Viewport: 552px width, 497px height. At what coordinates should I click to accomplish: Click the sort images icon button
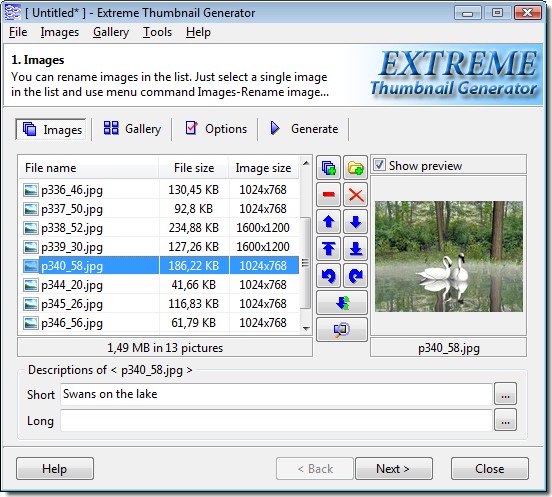point(342,302)
